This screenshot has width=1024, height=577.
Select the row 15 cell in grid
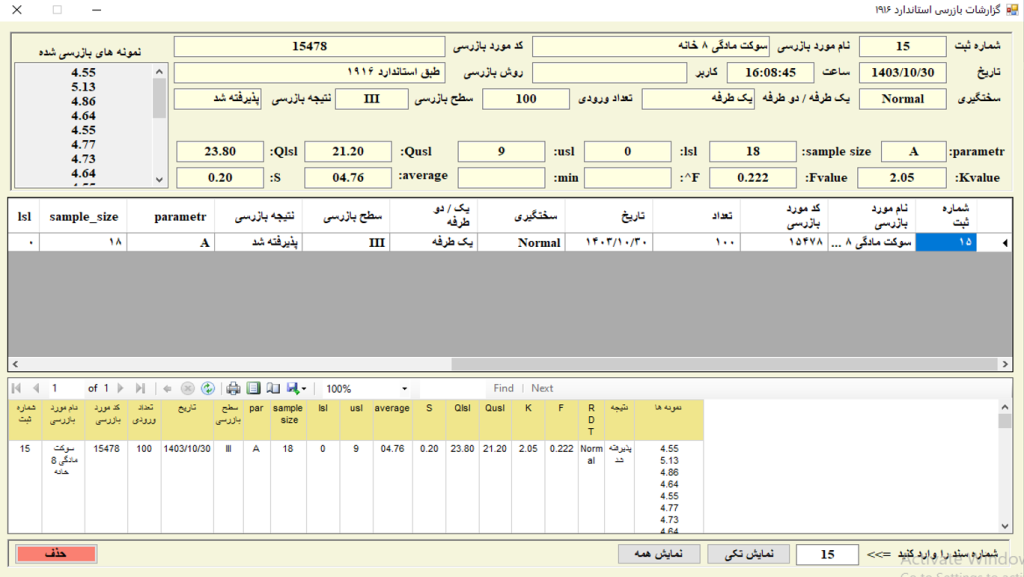coord(945,242)
